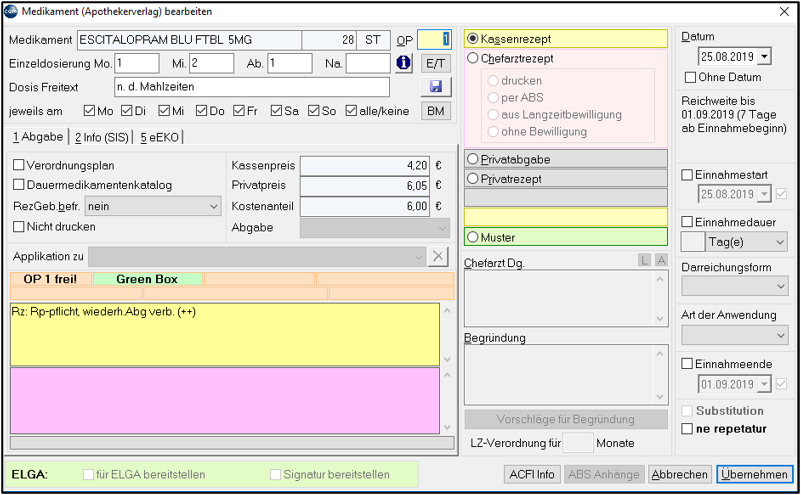The width and height of the screenshot is (801, 495).
Task: Click the Dosis Freitext field
Action: coord(252,87)
